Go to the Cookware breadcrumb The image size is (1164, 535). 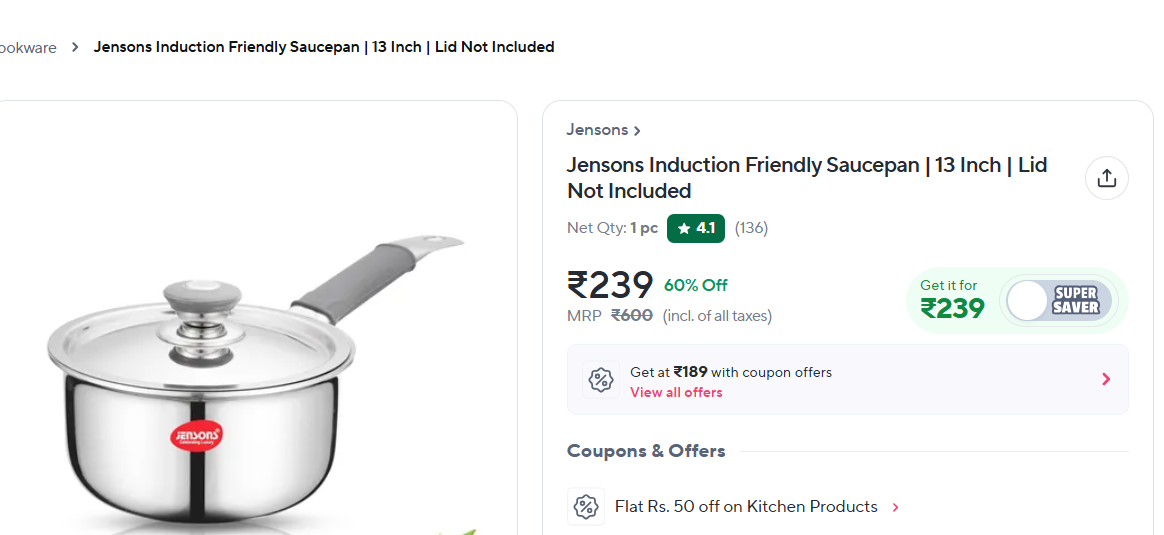[27, 47]
